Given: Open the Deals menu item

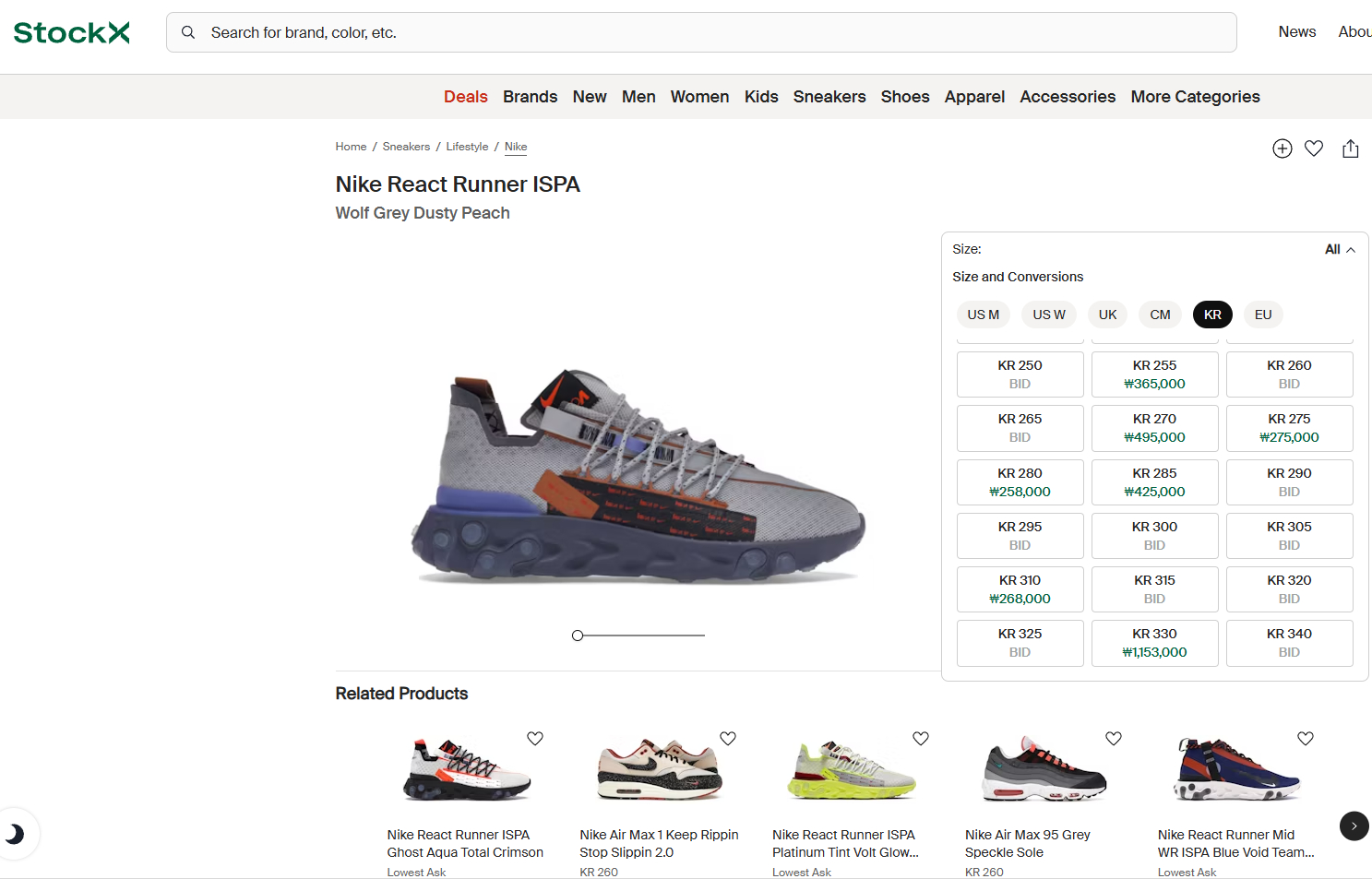Looking at the screenshot, I should (465, 97).
